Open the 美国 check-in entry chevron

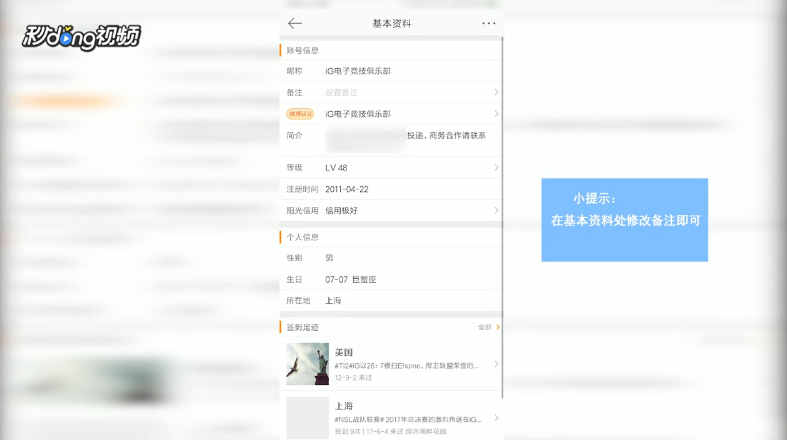pos(496,364)
